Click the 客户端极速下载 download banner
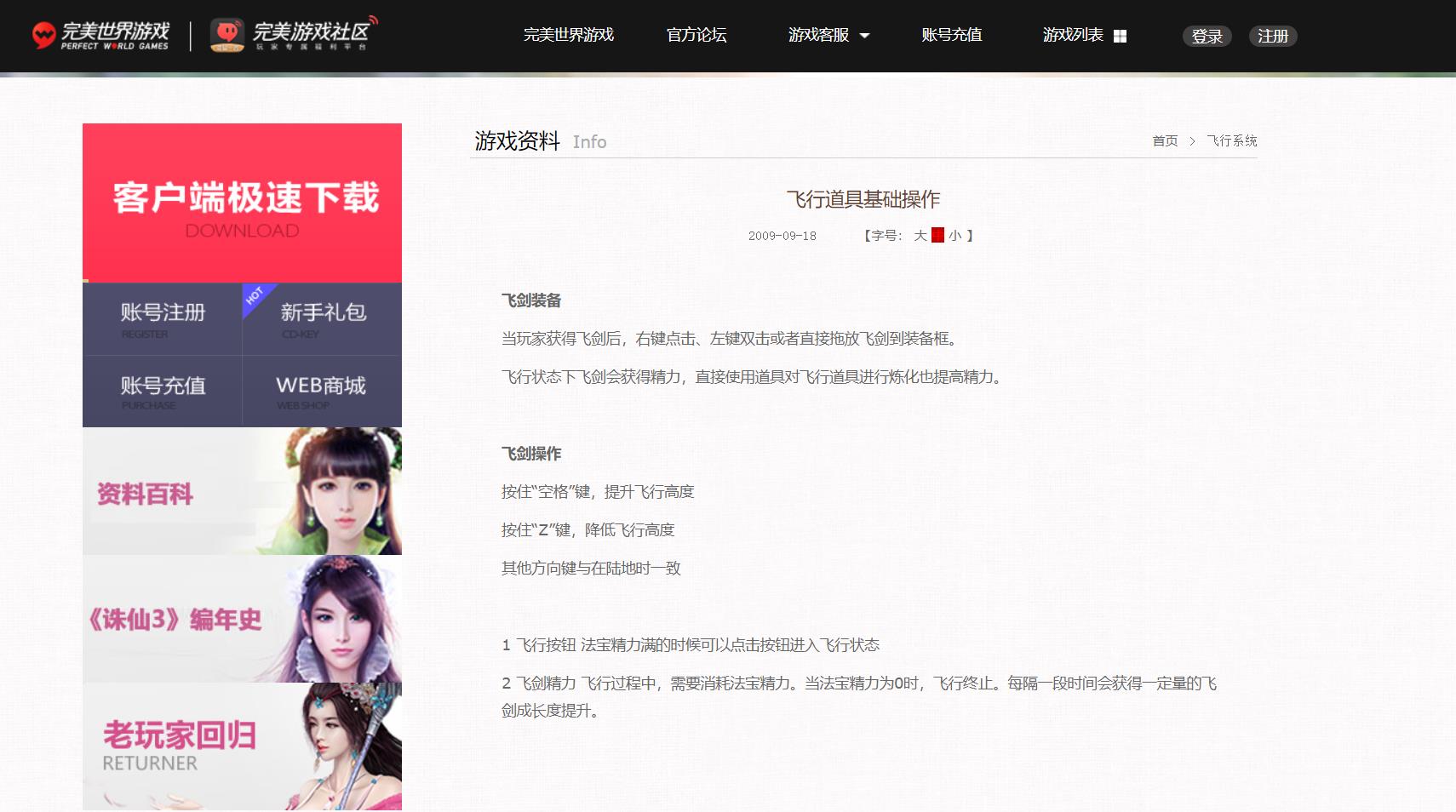 click(242, 203)
